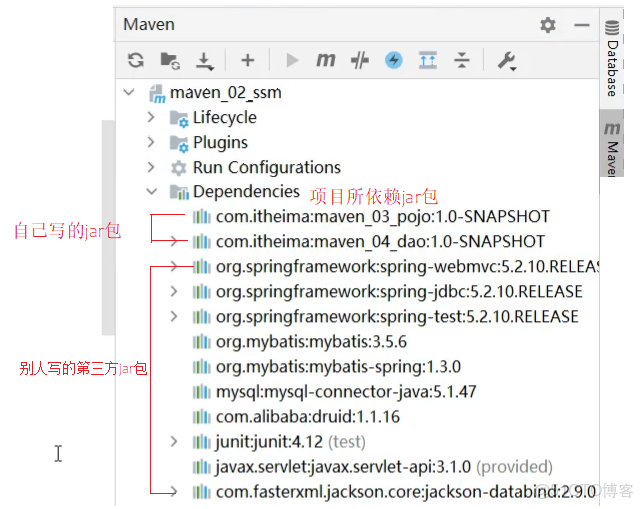Click the Run Configurations gear icon
This screenshot has height=509, width=644.
pyautogui.click(x=179, y=168)
